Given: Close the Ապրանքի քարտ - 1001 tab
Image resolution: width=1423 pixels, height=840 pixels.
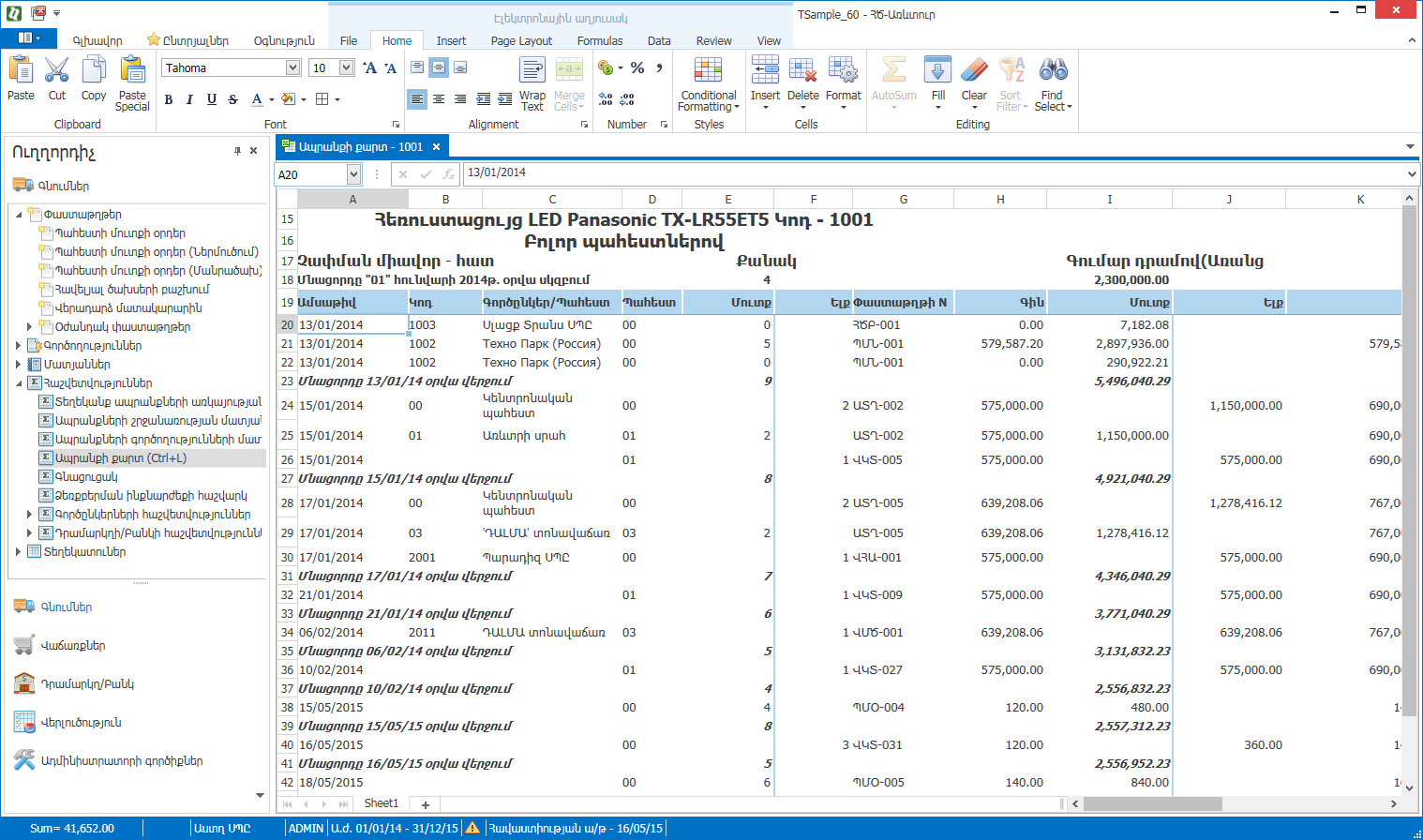Looking at the screenshot, I should click(436, 146).
